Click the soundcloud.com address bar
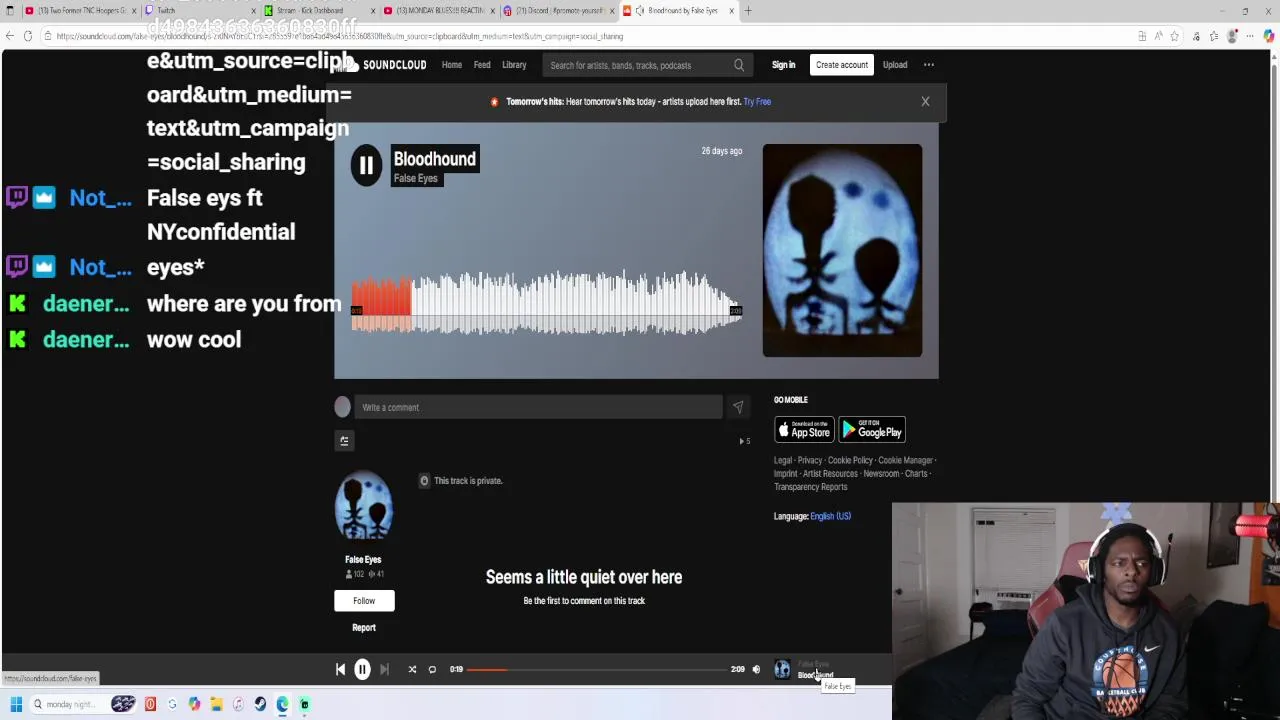 pos(590,36)
